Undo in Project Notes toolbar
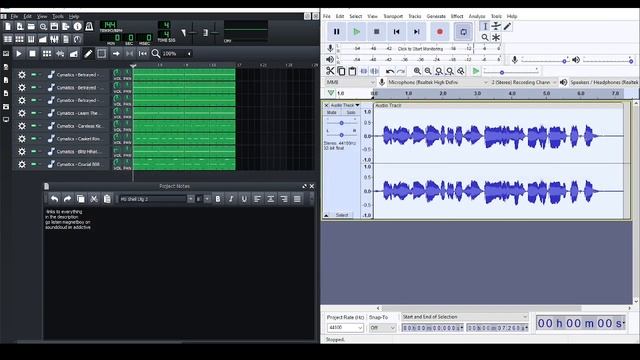The width and height of the screenshot is (640, 360). pos(54,199)
